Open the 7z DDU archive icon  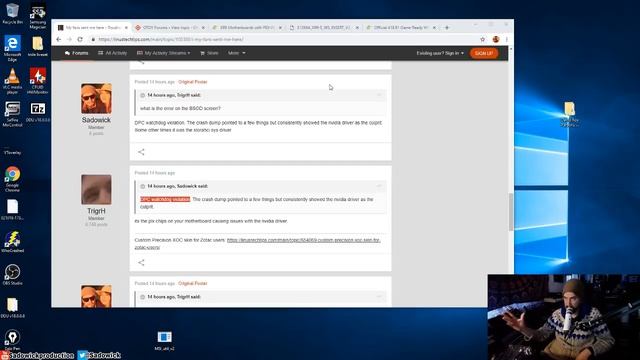coord(38,112)
